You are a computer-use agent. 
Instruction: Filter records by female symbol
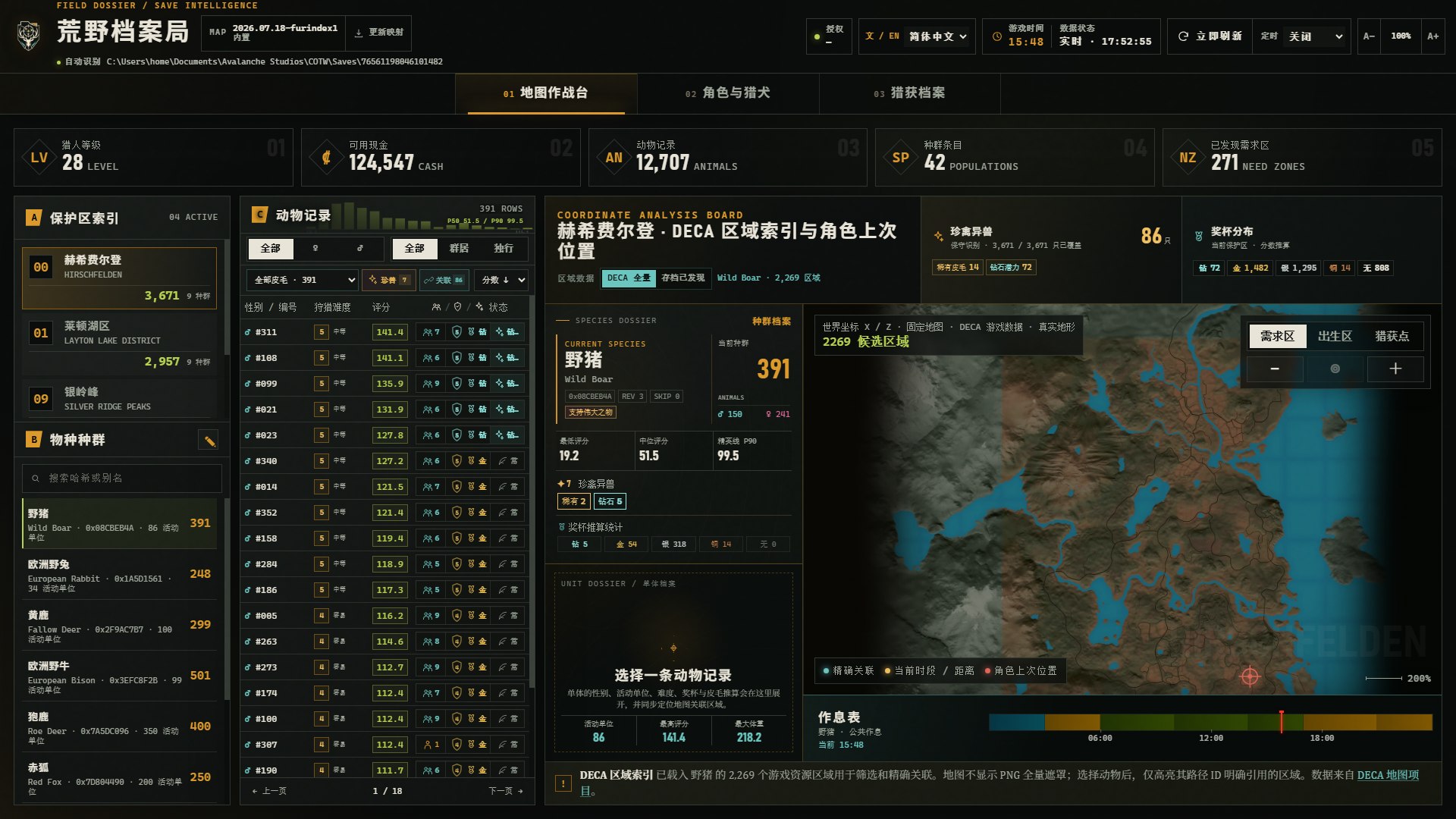point(315,249)
